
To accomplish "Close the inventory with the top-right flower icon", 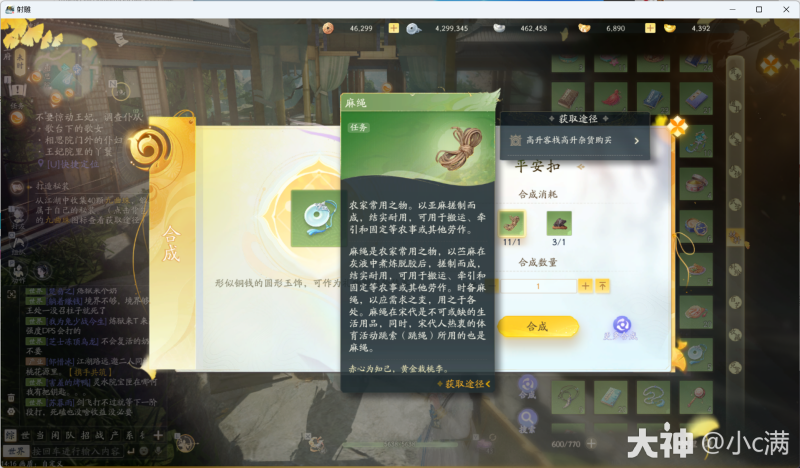I will [x=770, y=65].
